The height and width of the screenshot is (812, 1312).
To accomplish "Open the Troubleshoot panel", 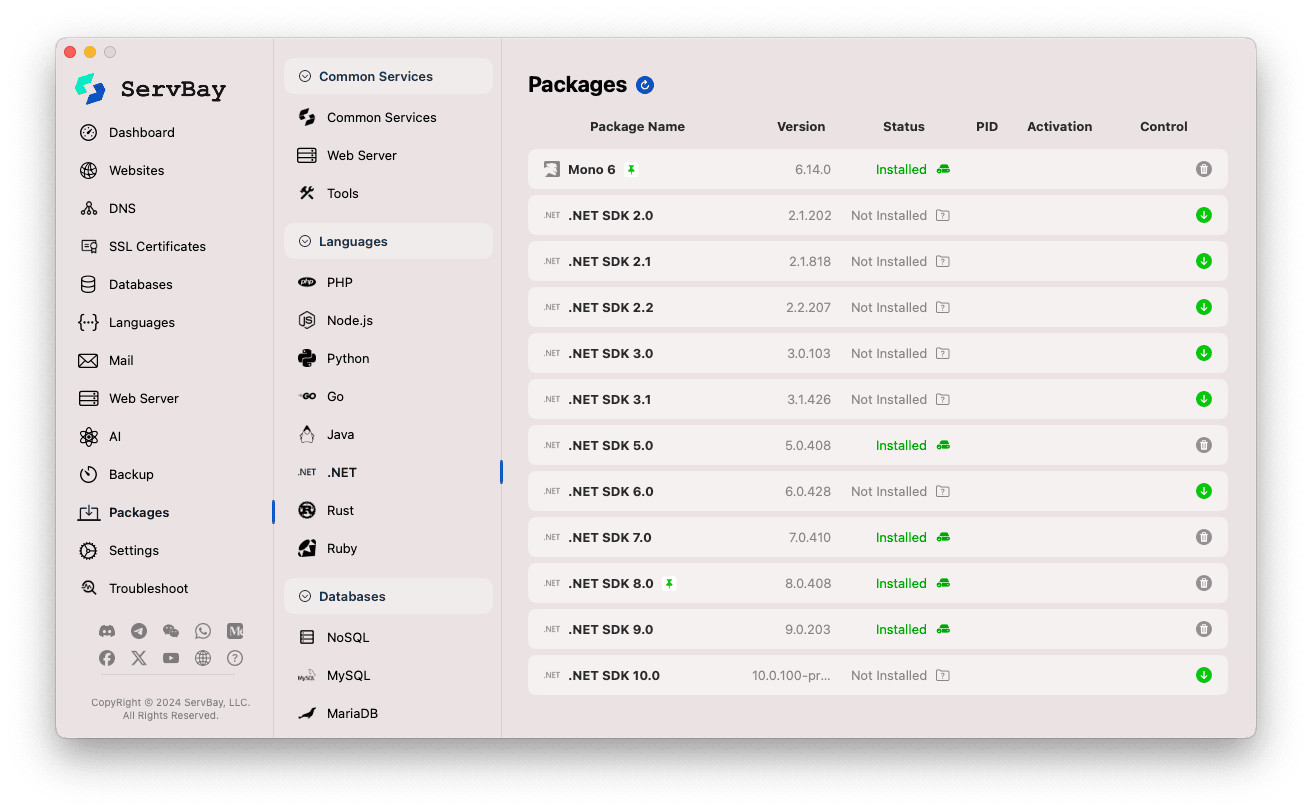I will 149,588.
